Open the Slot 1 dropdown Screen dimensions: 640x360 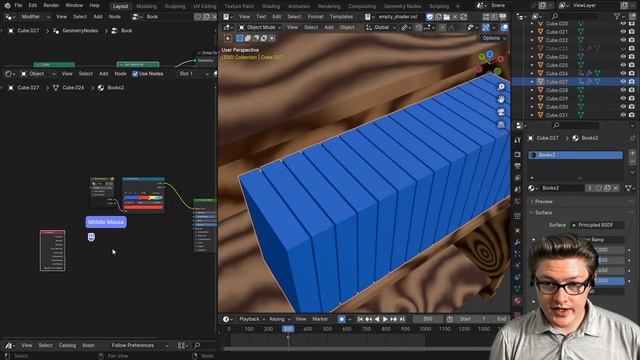[x=193, y=74]
